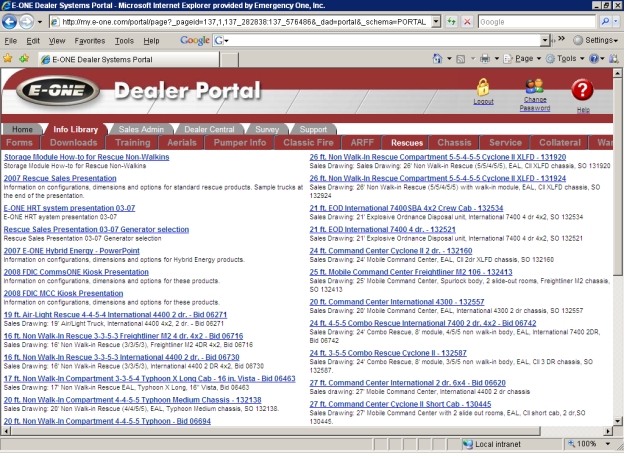Image resolution: width=624 pixels, height=453 pixels.
Task: Switch to the Sales Admin tab
Action: pos(141,129)
